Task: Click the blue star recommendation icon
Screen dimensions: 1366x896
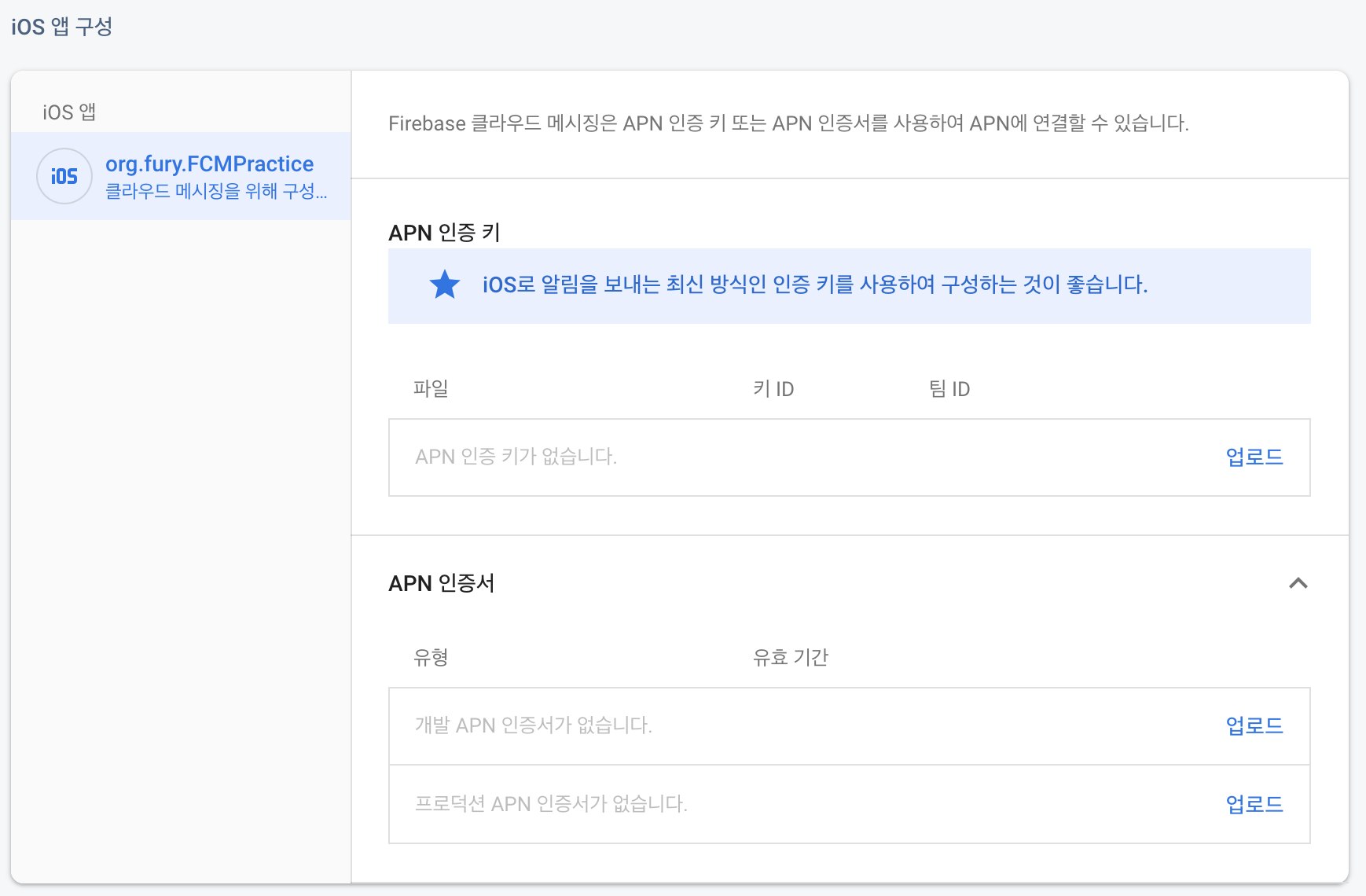Action: click(445, 285)
